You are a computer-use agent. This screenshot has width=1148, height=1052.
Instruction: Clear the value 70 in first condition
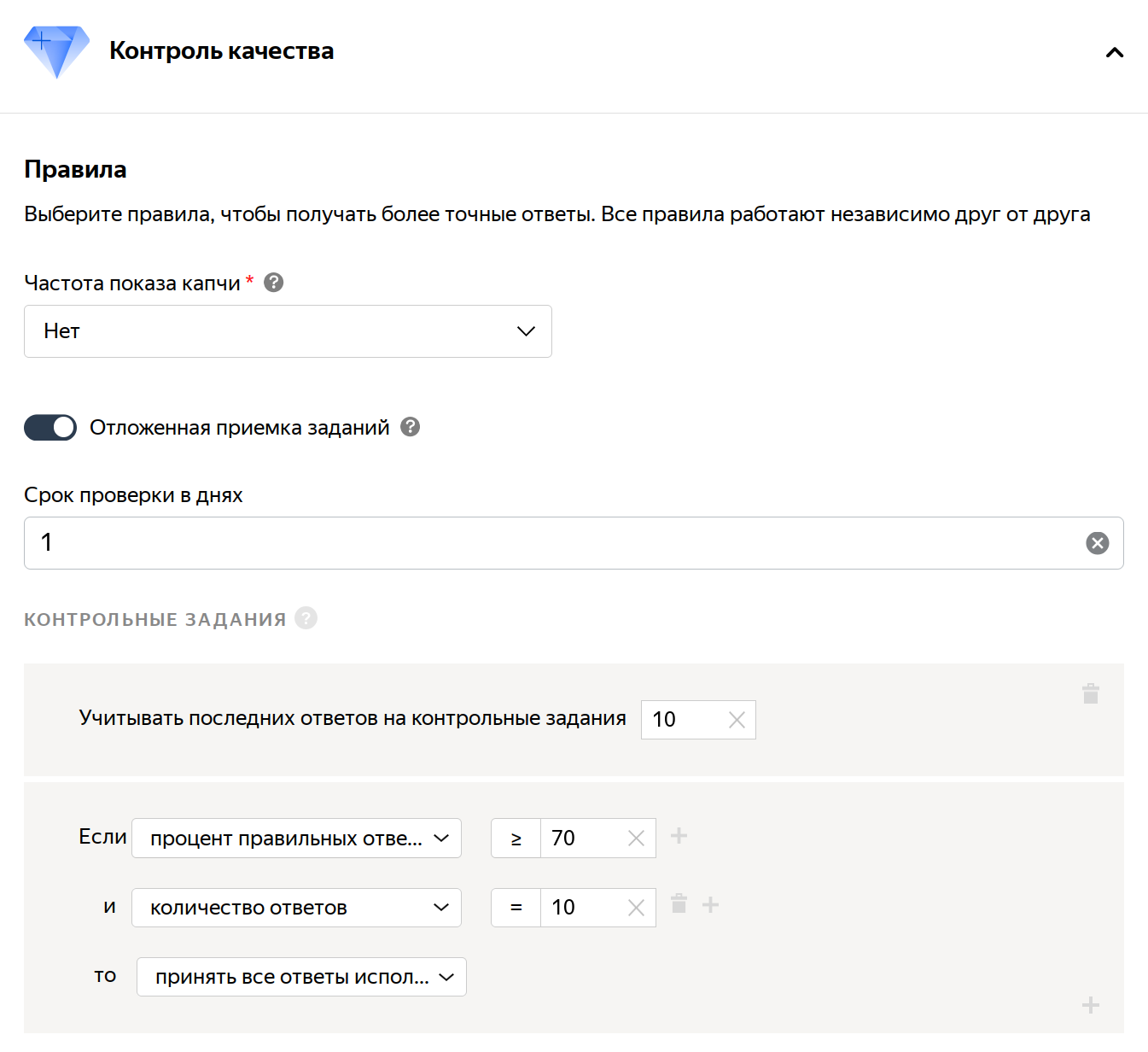coord(636,839)
